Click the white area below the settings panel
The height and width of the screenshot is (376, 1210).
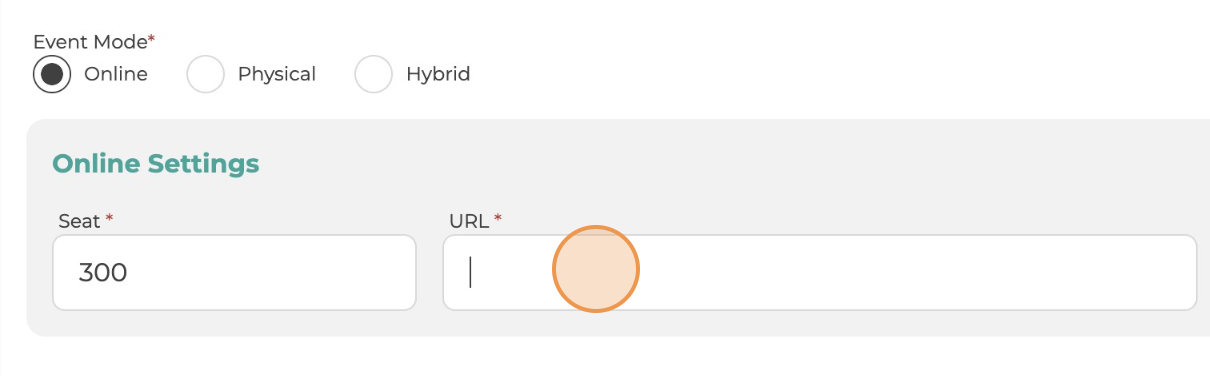coord(600,357)
